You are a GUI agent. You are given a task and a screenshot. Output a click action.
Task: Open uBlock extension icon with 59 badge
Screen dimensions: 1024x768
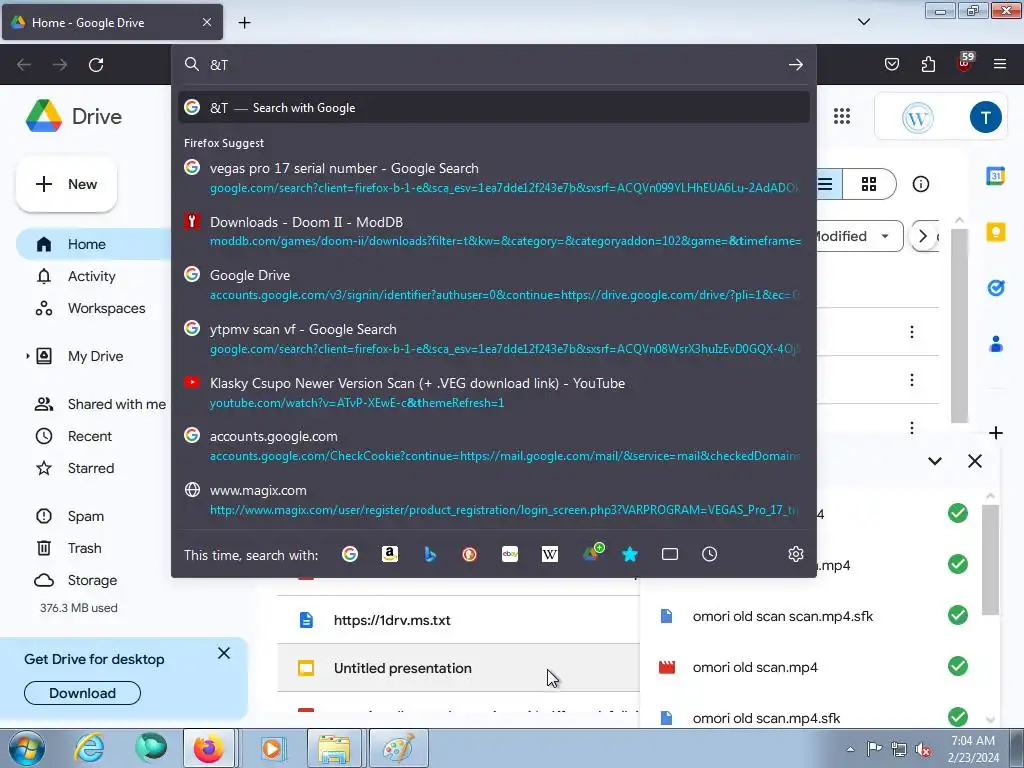coord(965,63)
